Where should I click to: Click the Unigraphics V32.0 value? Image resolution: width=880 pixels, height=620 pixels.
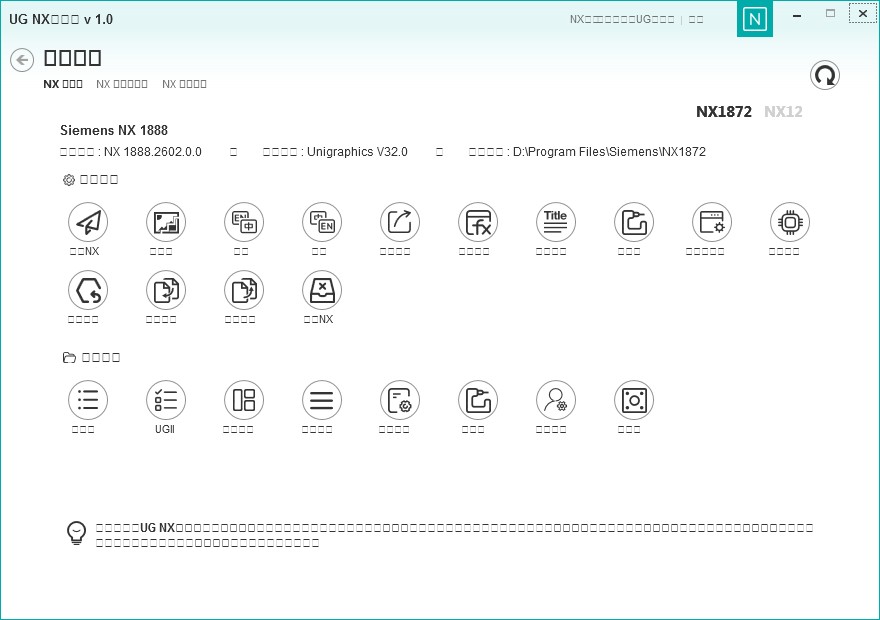coord(358,152)
